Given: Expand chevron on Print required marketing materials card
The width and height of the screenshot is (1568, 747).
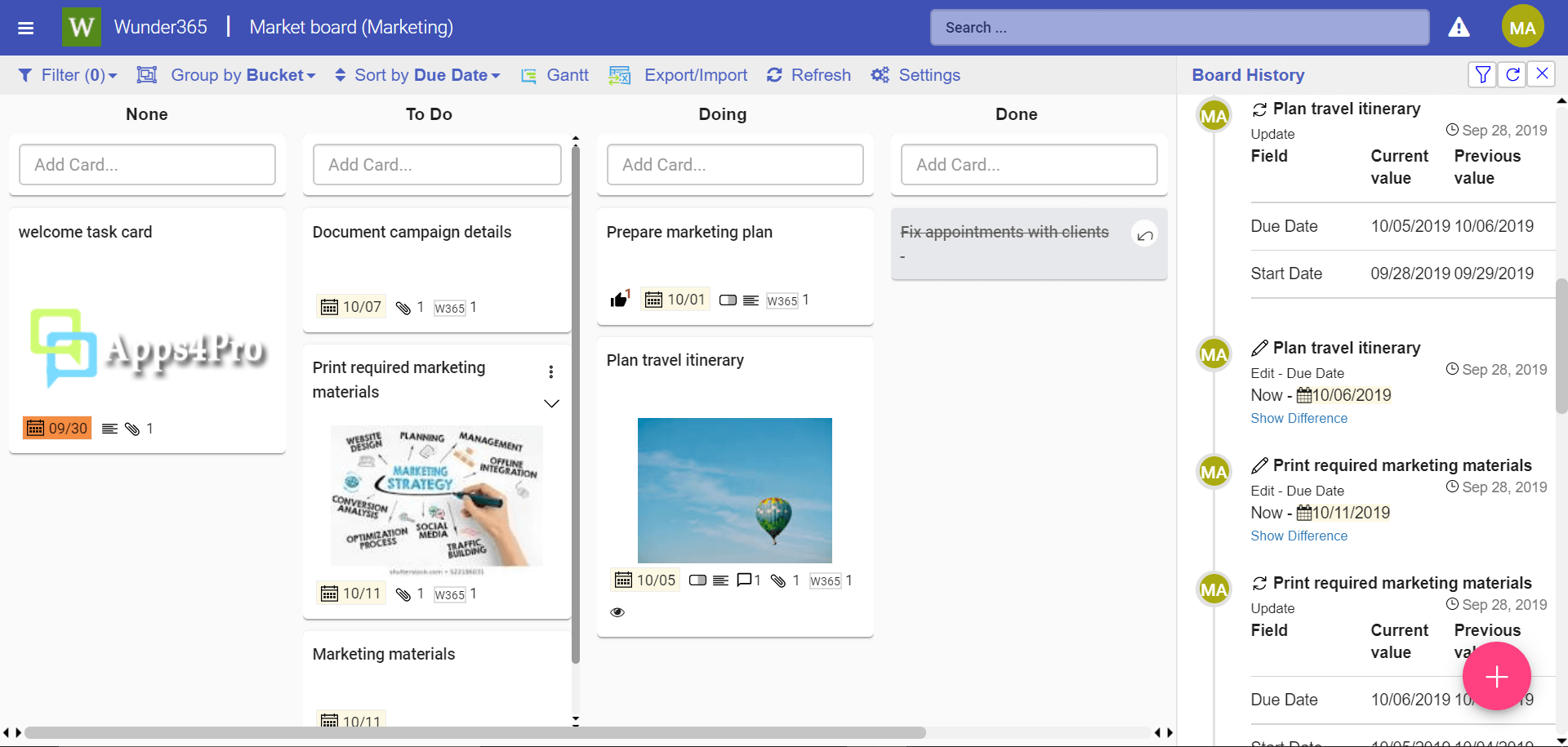Looking at the screenshot, I should coord(551,403).
